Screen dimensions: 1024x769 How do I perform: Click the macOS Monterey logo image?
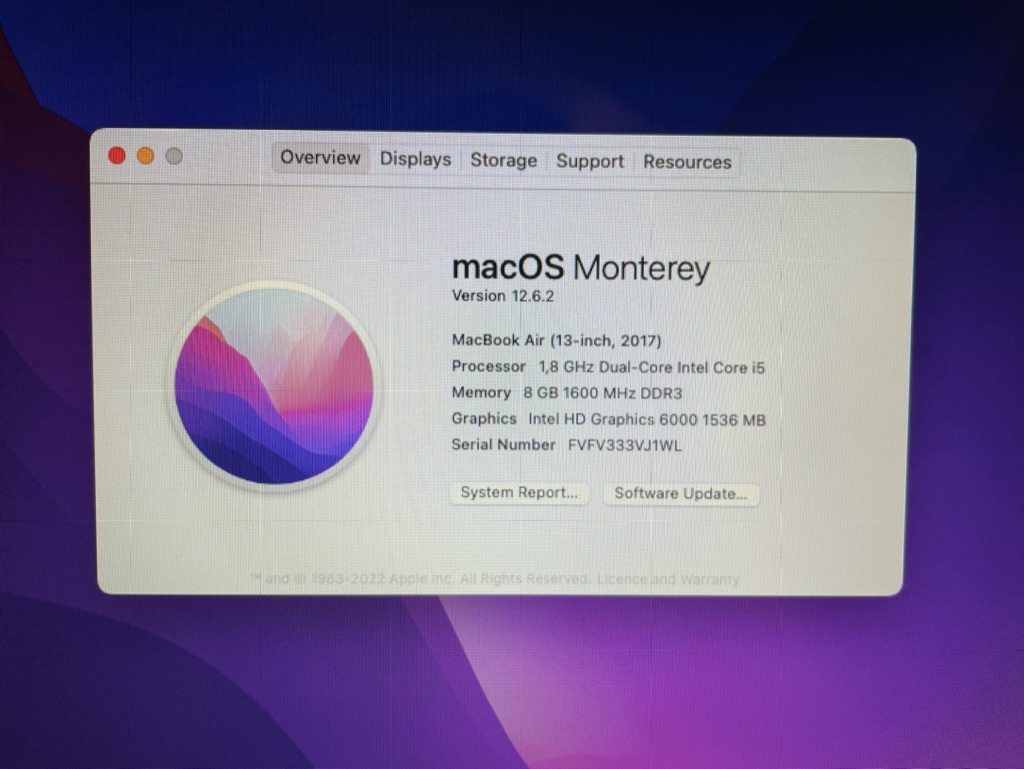point(274,386)
